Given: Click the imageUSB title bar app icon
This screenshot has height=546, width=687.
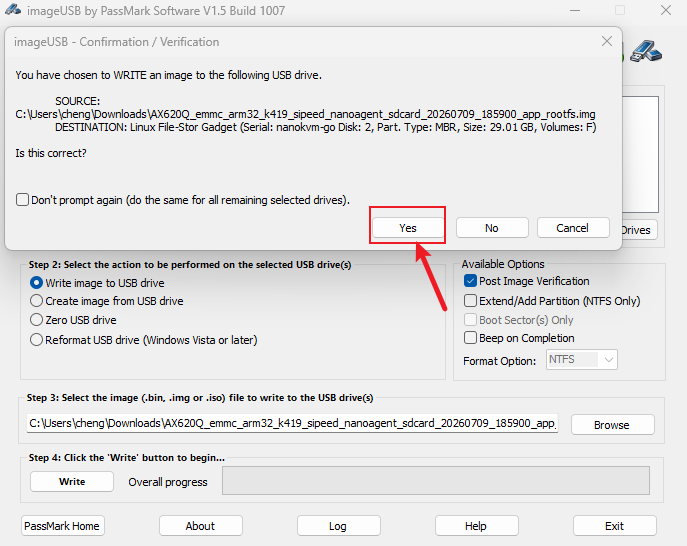Looking at the screenshot, I should tap(13, 10).
